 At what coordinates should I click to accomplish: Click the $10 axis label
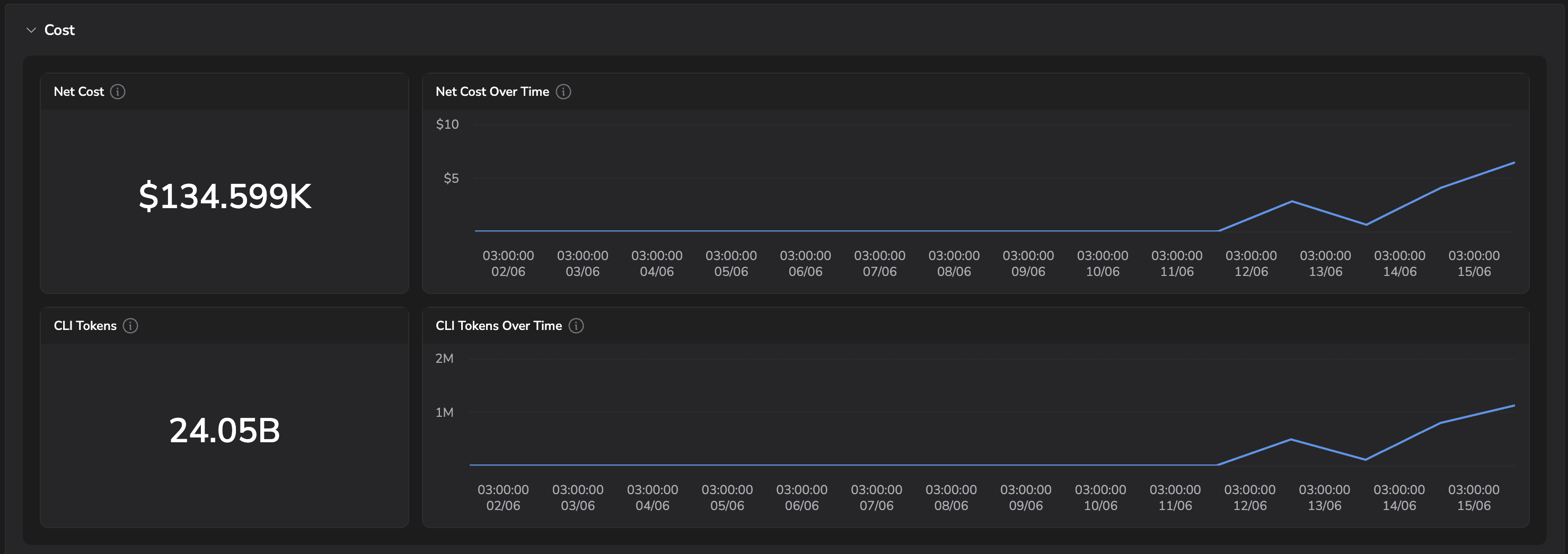coord(447,124)
